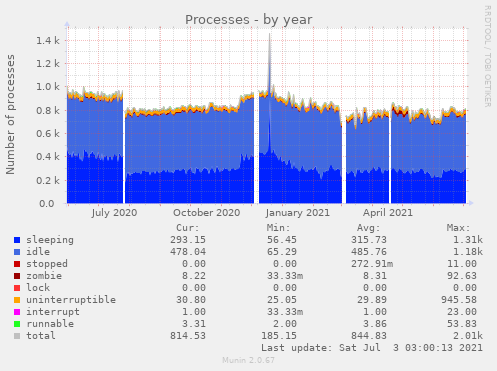Click the total legend color swatch
The width and height of the screenshot is (497, 371).
17,336
